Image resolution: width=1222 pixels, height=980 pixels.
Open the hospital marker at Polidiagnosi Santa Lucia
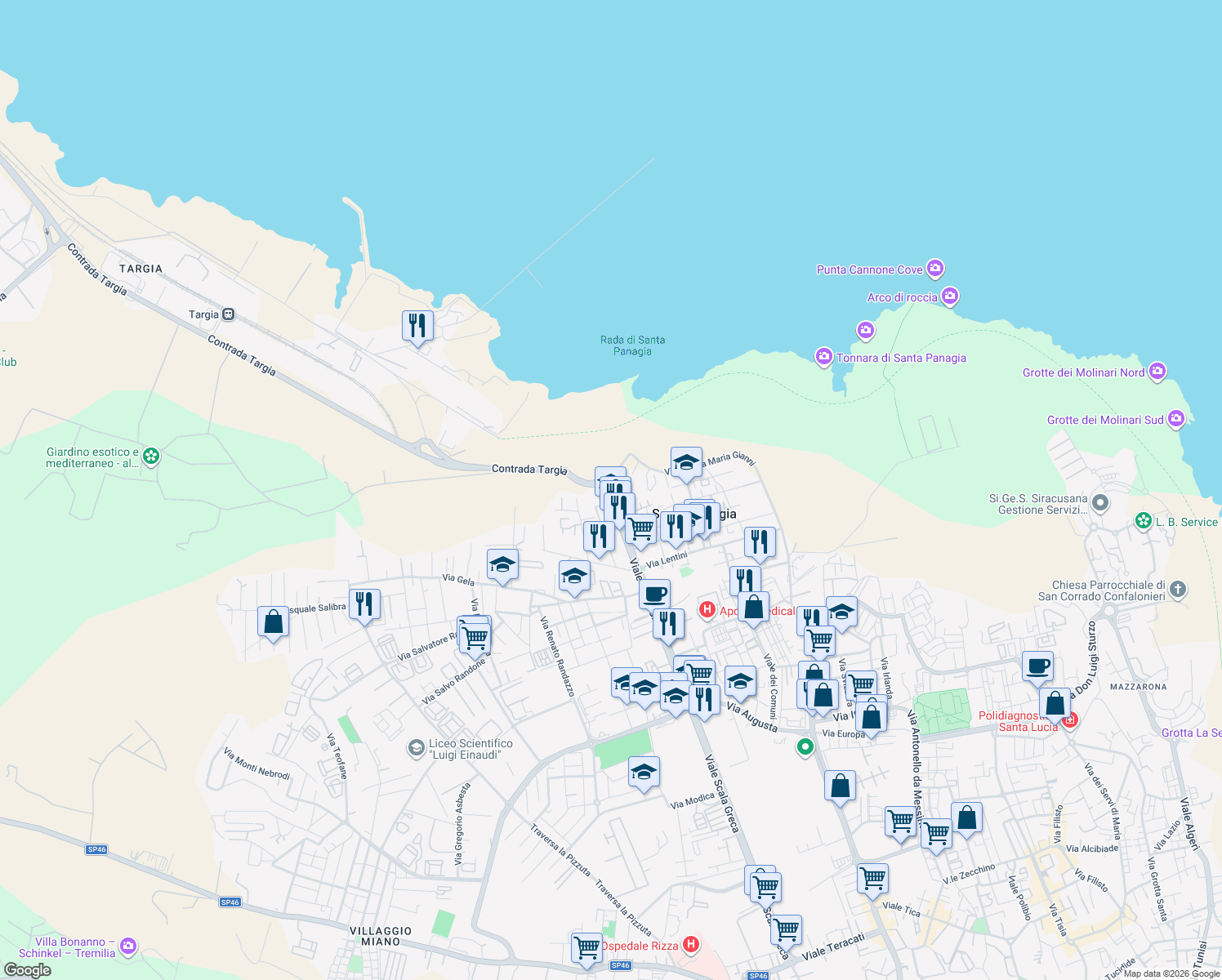click(x=1071, y=720)
